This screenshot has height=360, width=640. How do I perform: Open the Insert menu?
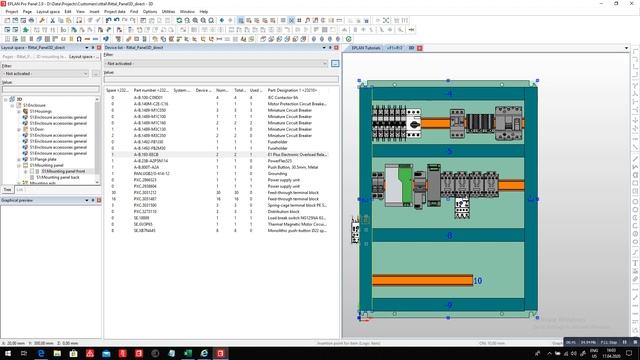pyautogui.click(x=94, y=12)
